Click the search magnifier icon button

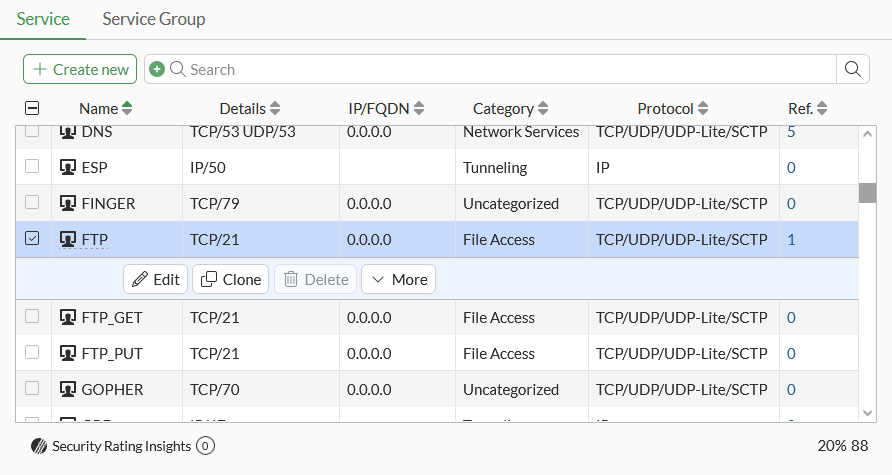tap(852, 69)
